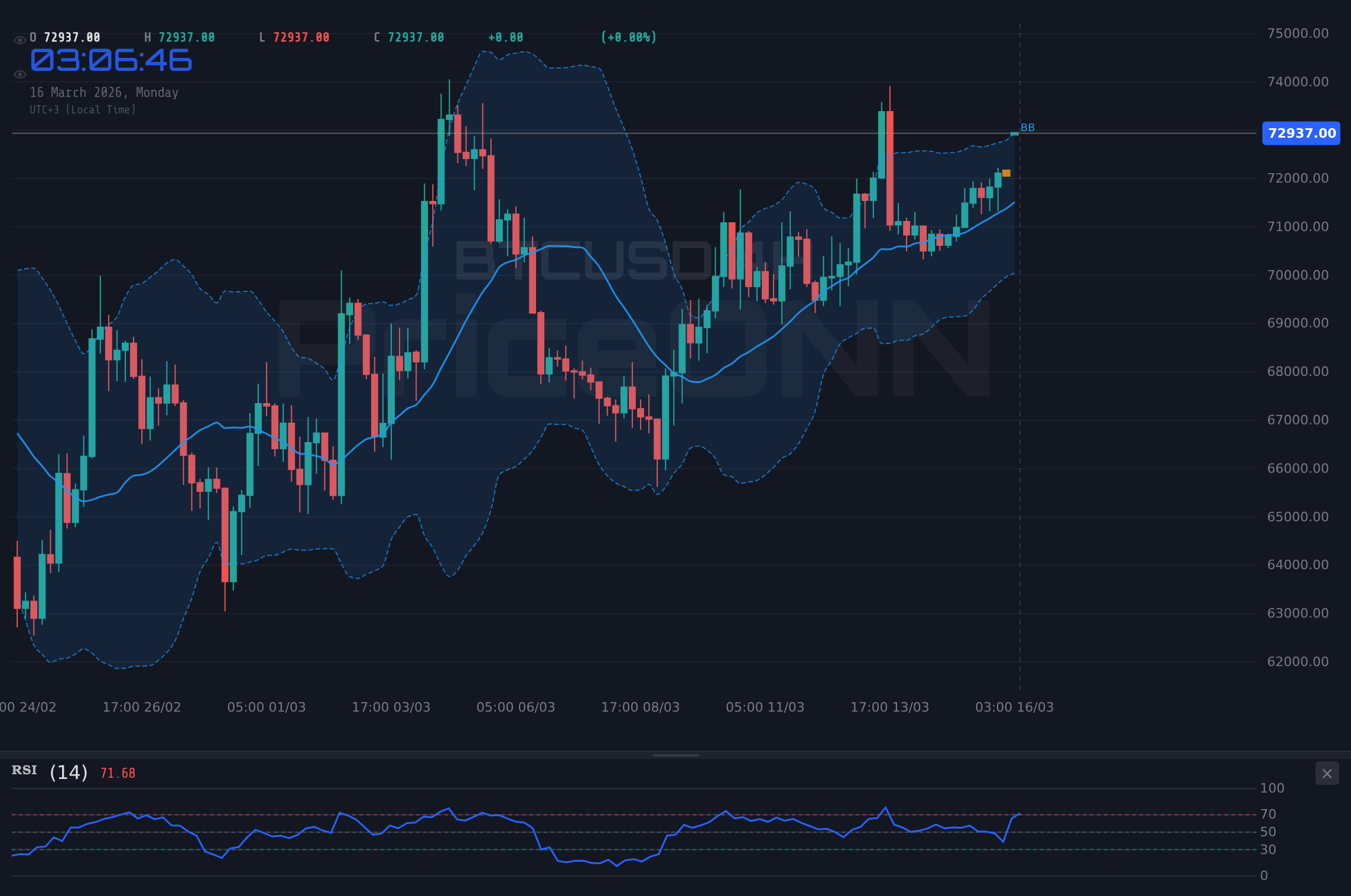Click the UTC+3 (Local Time) timezone label
This screenshot has width=1351, height=896.
click(x=83, y=109)
